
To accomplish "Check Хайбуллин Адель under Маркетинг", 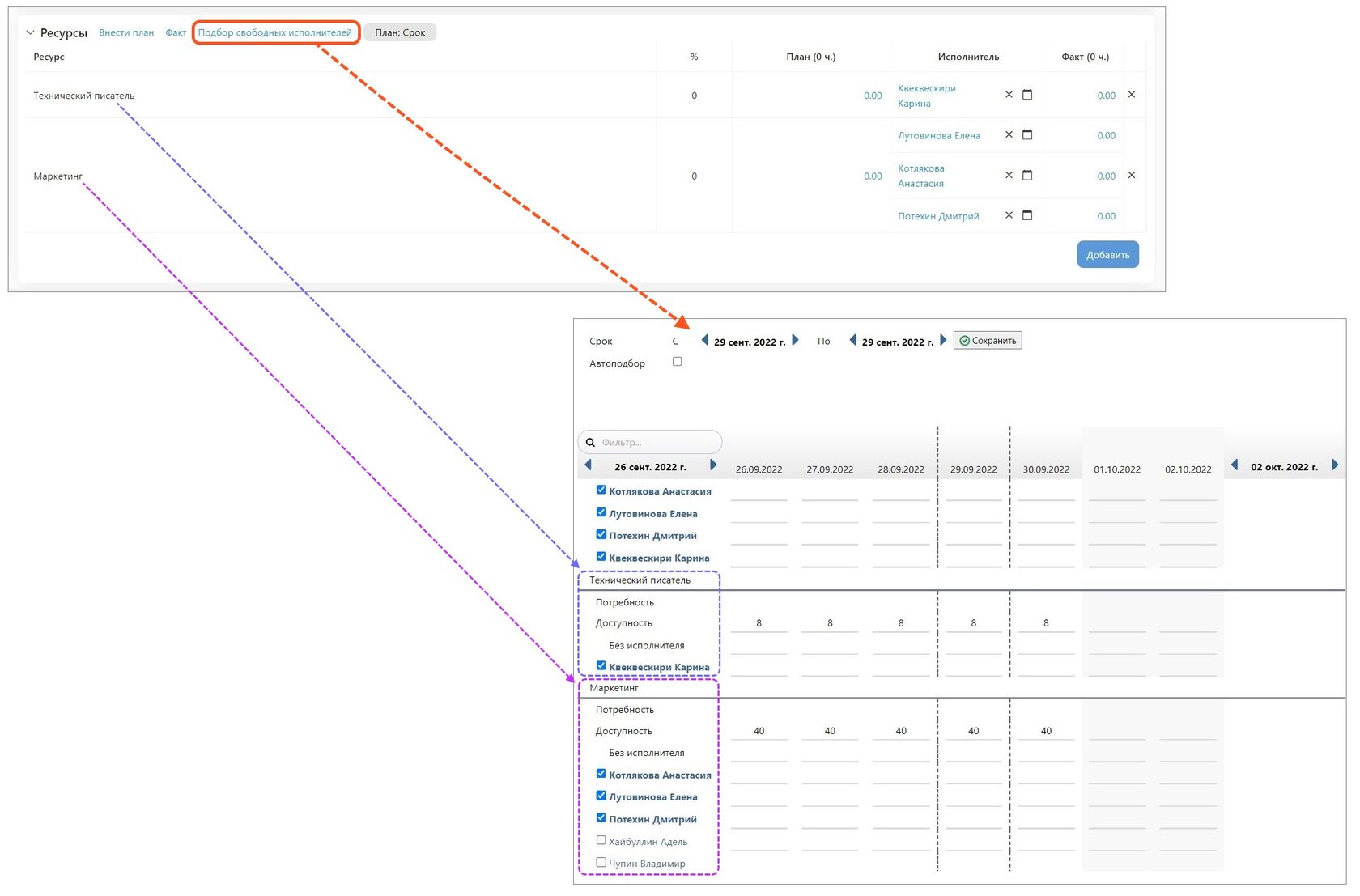I will pyautogui.click(x=601, y=840).
